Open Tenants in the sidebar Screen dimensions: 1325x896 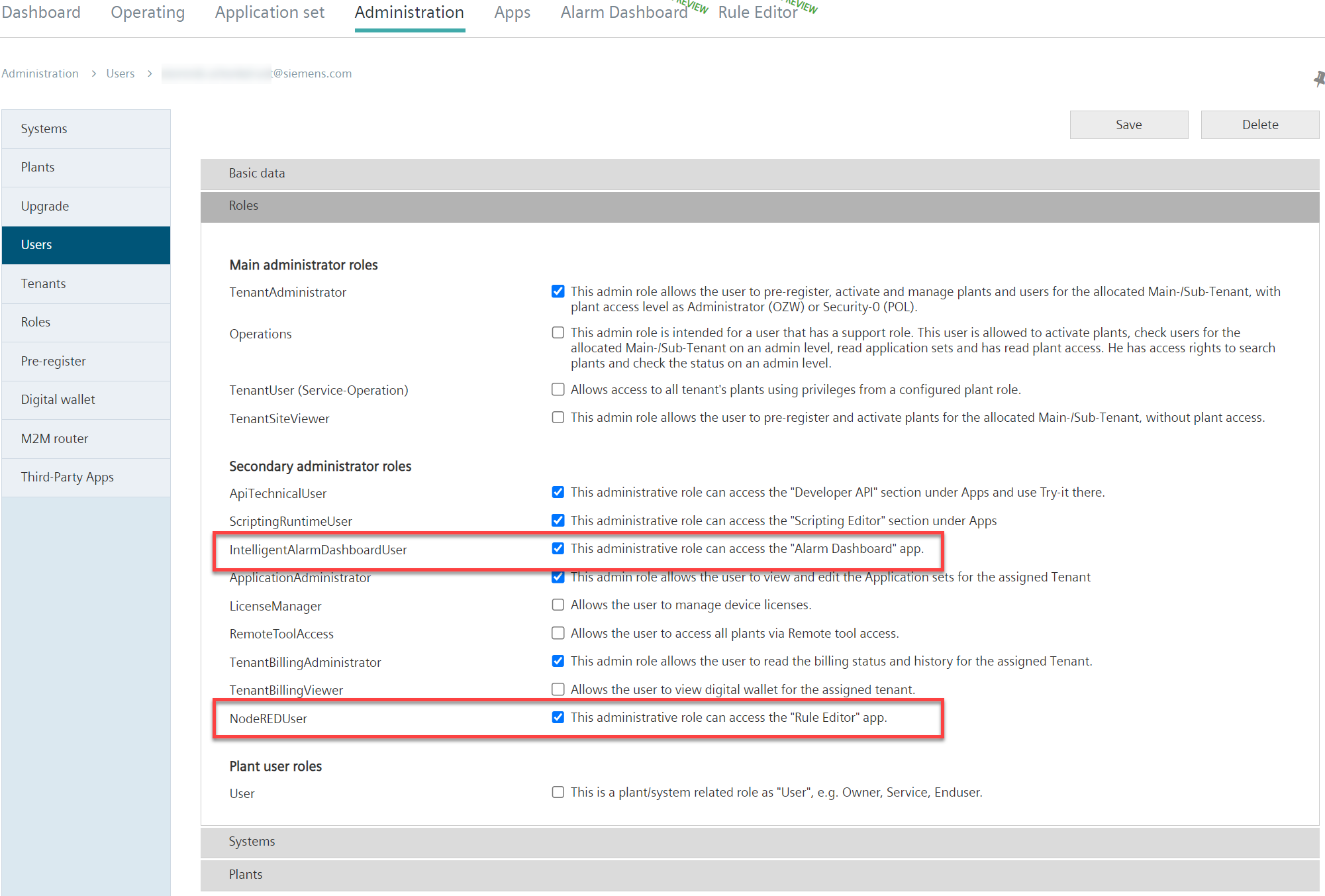86,284
